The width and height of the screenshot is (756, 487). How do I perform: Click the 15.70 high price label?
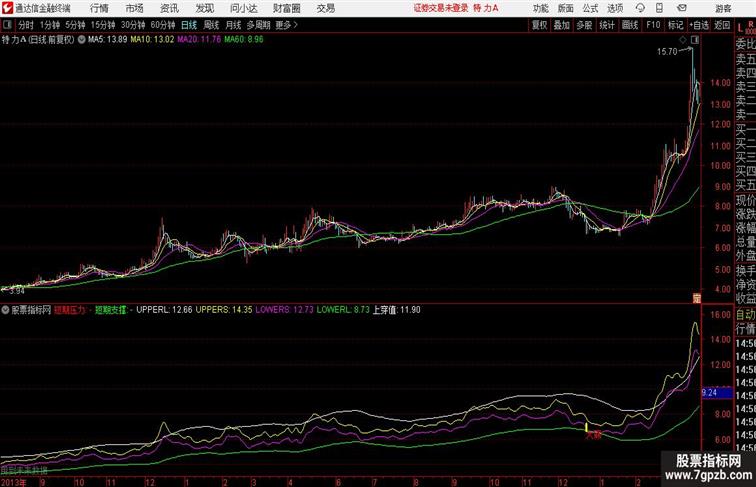pos(667,52)
